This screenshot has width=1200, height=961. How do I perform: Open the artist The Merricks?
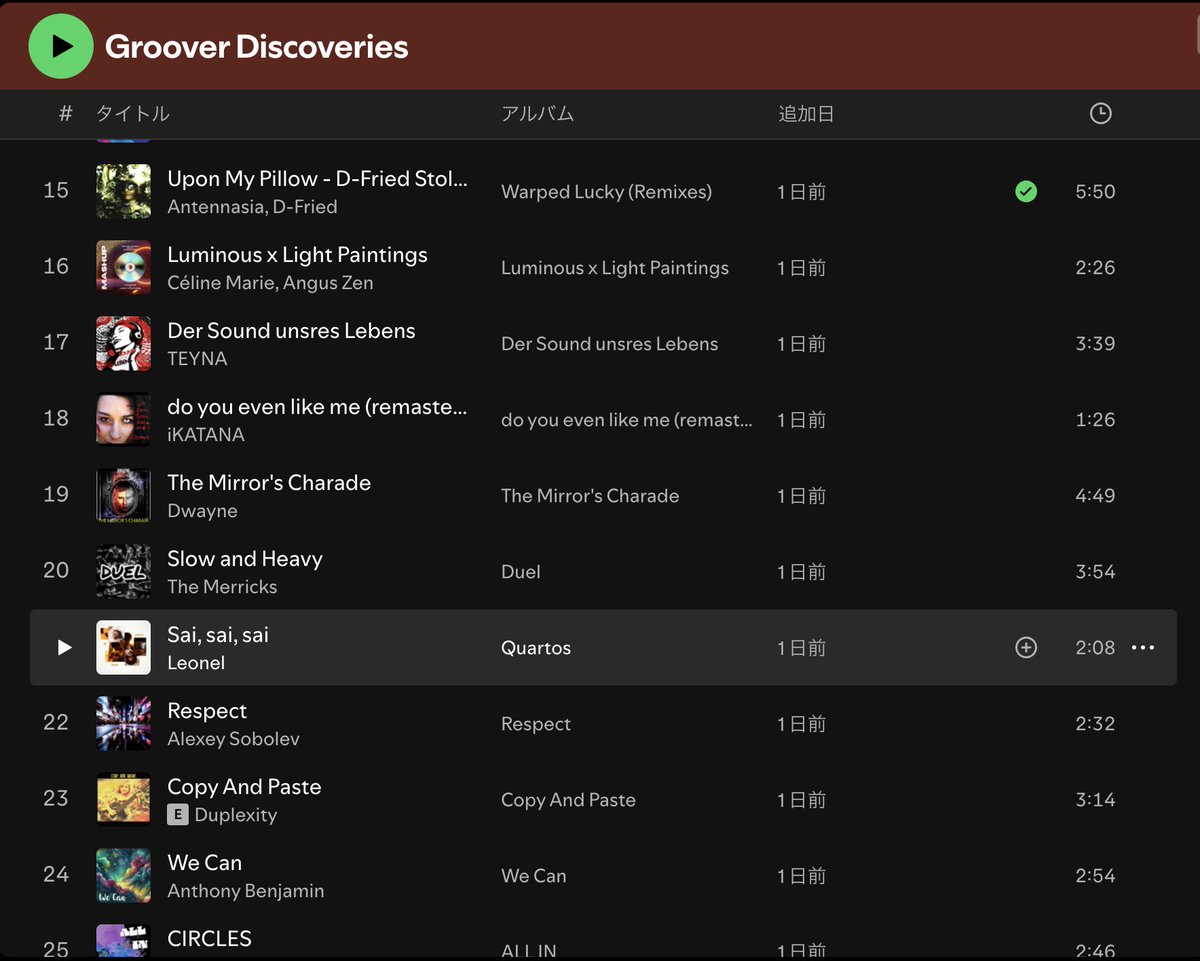(222, 587)
